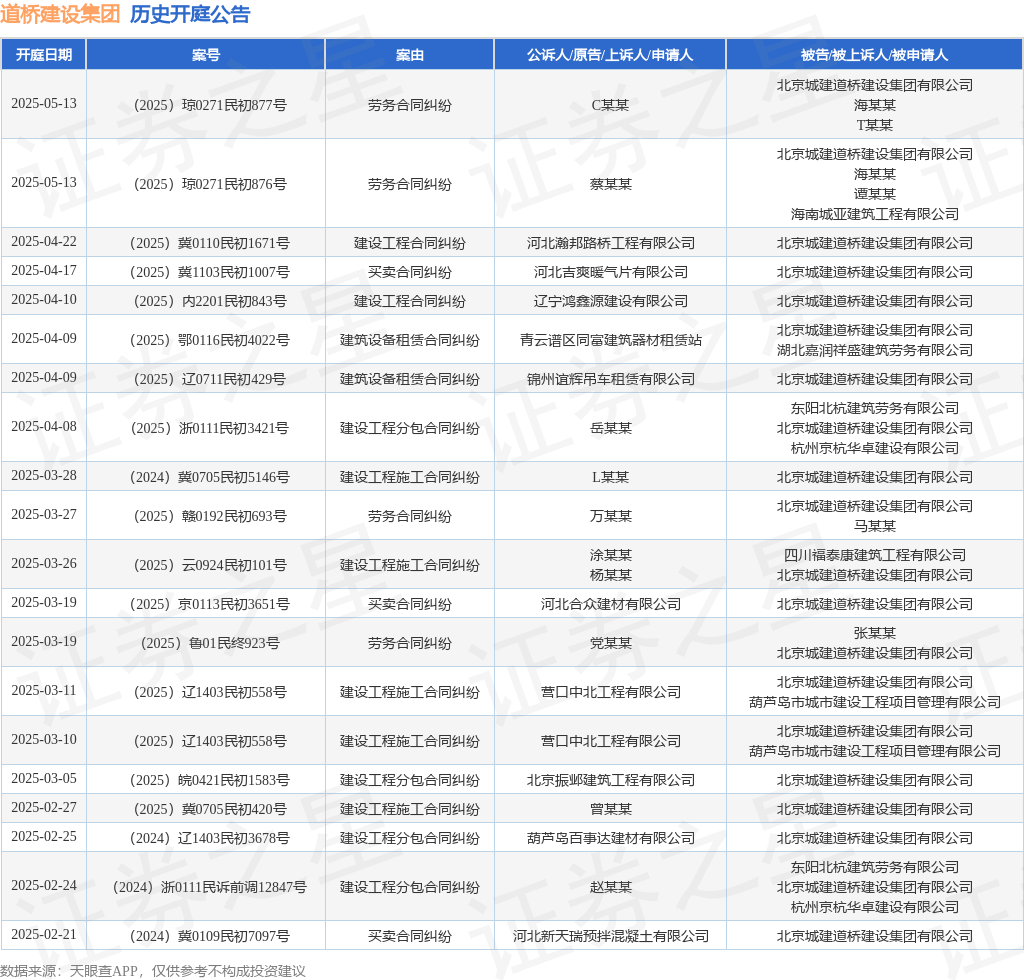This screenshot has width=1024, height=980.
Task: Select case number (2025)京0113民初3651号
Action: pyautogui.click(x=210, y=604)
